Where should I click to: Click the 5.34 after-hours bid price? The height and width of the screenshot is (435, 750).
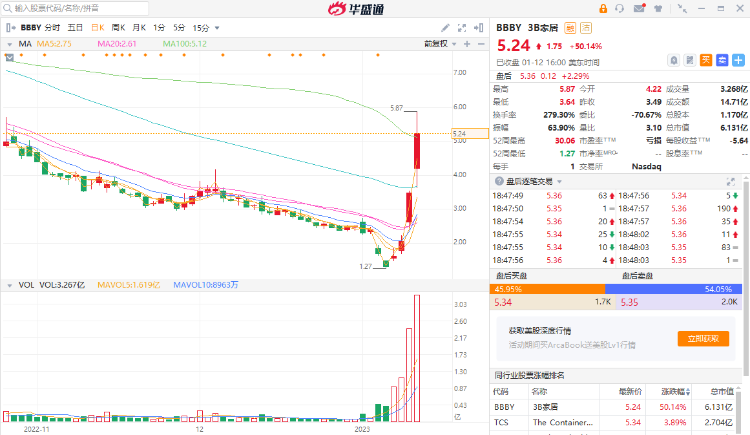click(x=503, y=302)
